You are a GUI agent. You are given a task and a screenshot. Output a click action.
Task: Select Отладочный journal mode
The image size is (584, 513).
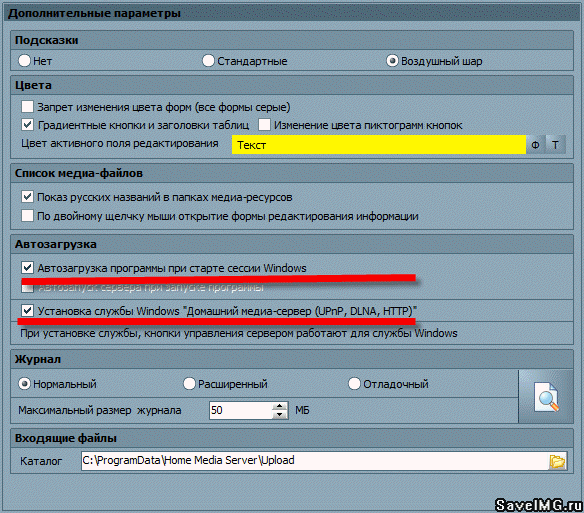tap(354, 383)
